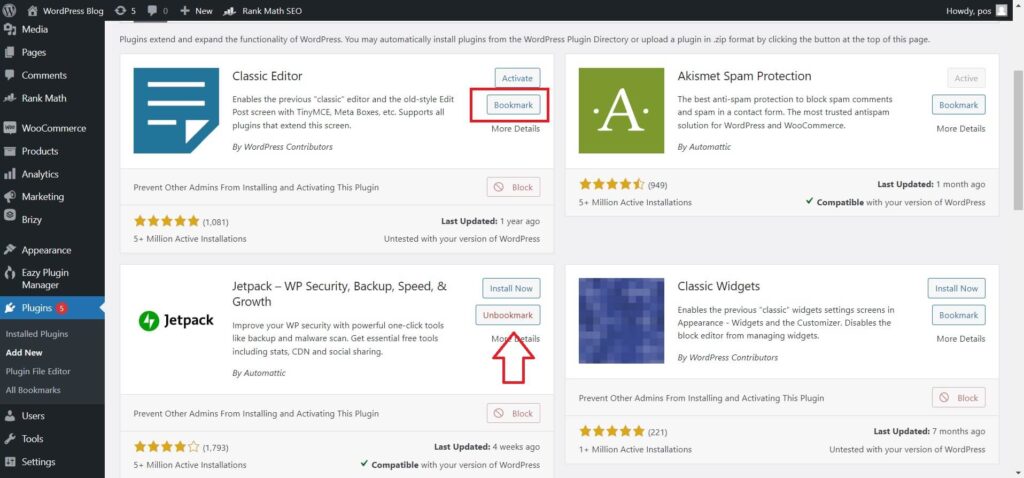View More Details for Akismet
Viewport: 1024px width, 478px height.
tap(961, 129)
